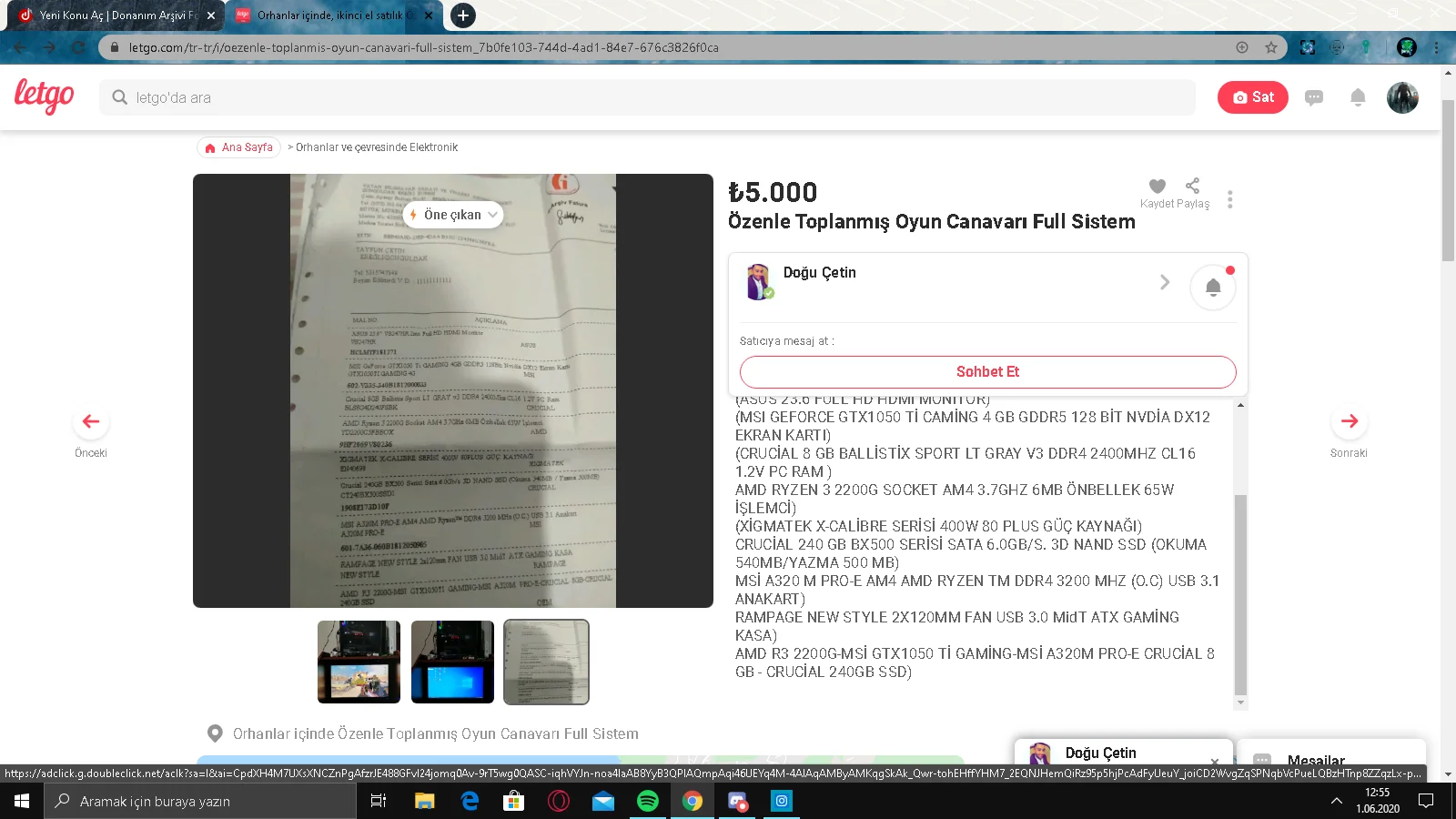Select the Orhanlar içinde, ikinci el tab
Screen dimensions: 1456x819
coord(334,15)
